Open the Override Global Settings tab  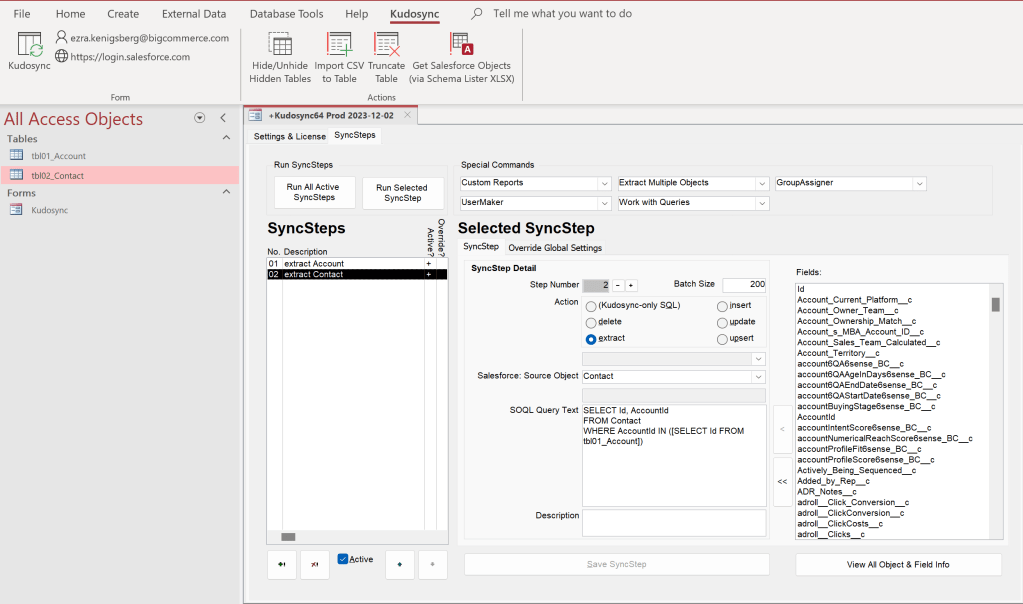tap(555, 248)
